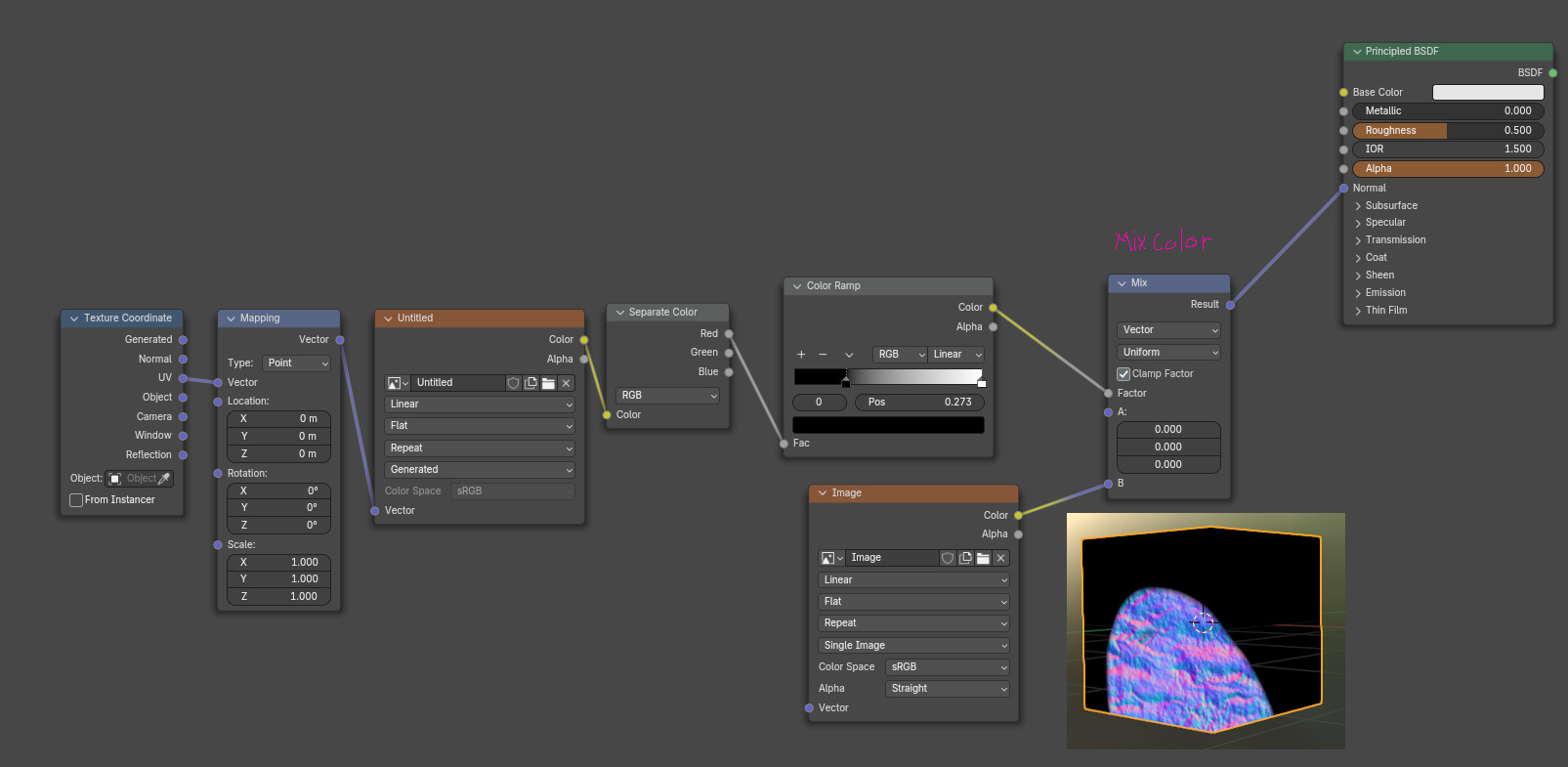Open image folder icon in Untitled node
The height and width of the screenshot is (767, 1568).
click(x=548, y=383)
